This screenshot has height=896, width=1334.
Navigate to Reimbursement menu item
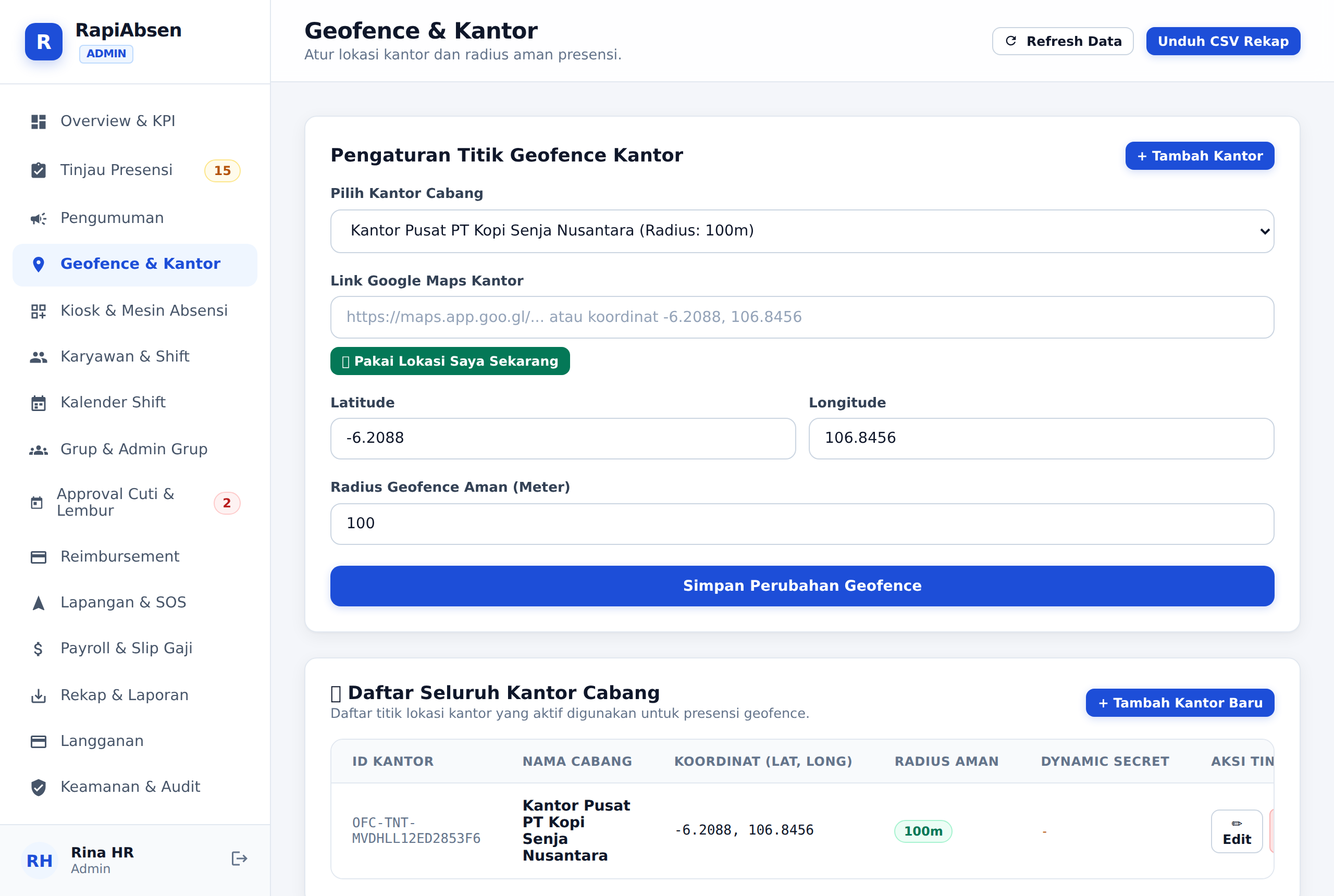[135, 557]
